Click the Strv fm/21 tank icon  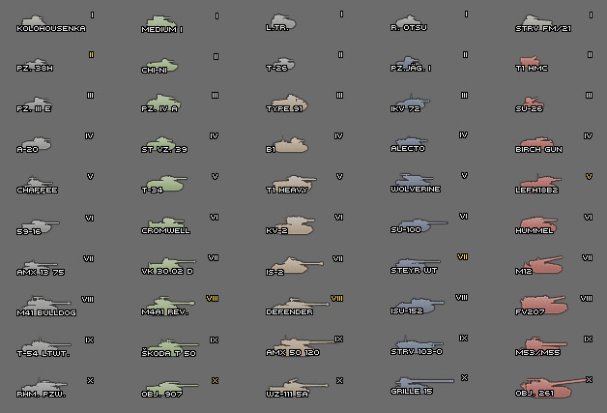537,22
